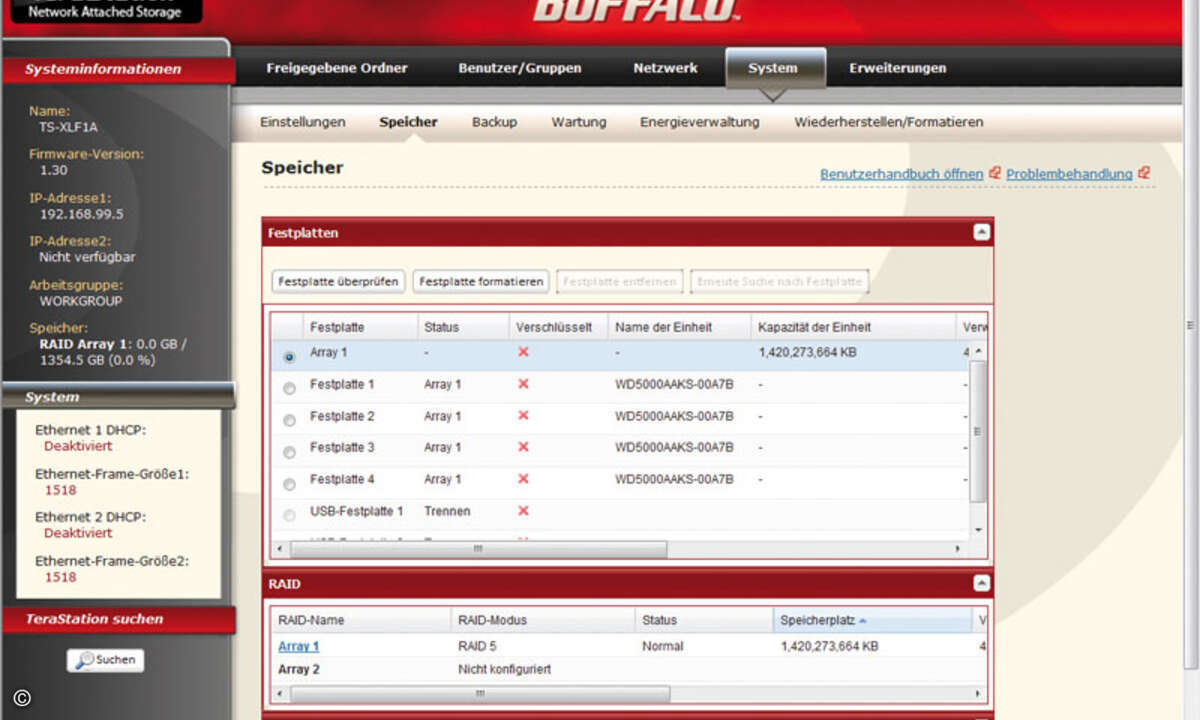Click the Kapazität der Einheit column header
1200x720 pixels.
point(853,327)
